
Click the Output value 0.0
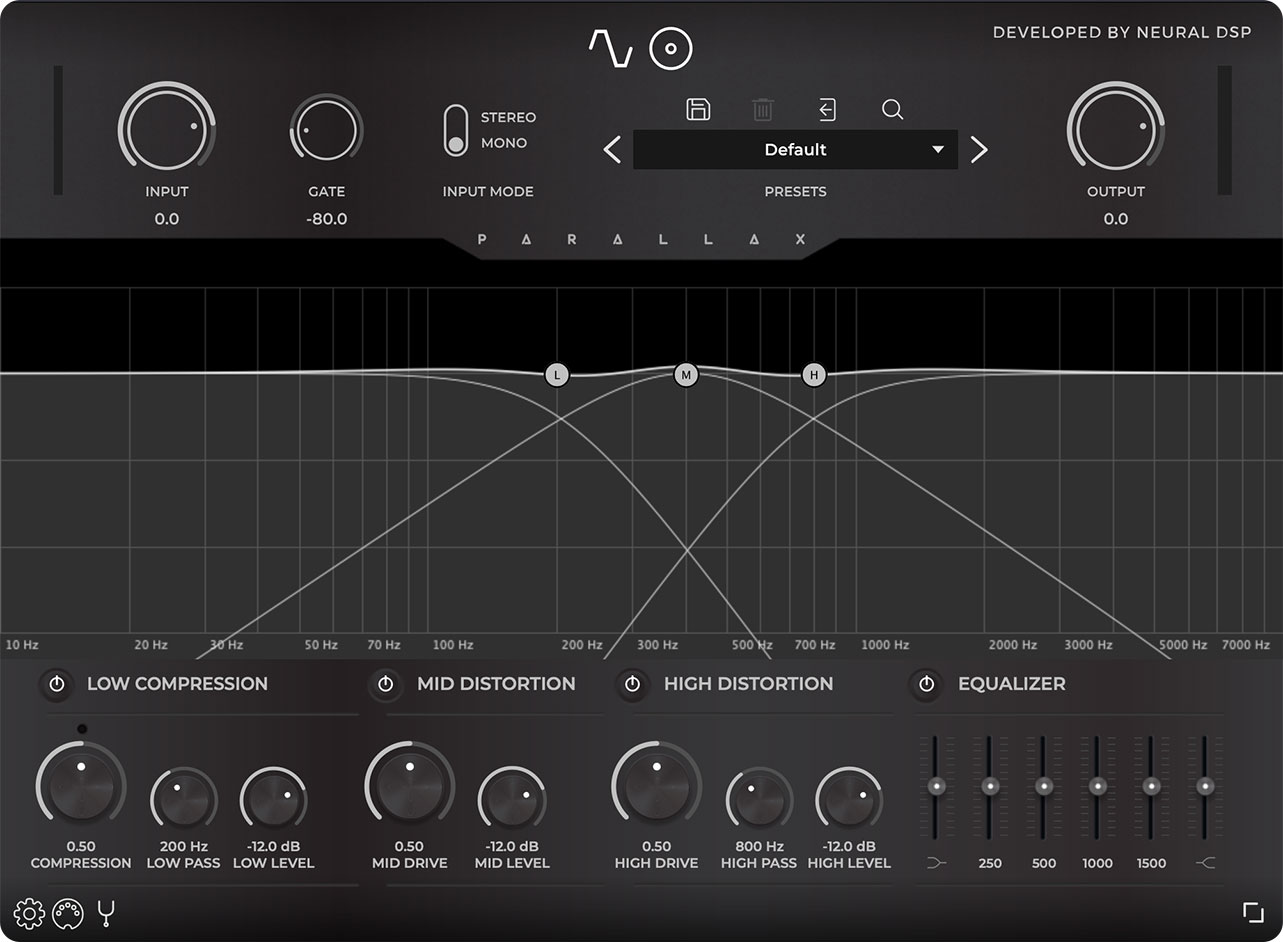1115,219
